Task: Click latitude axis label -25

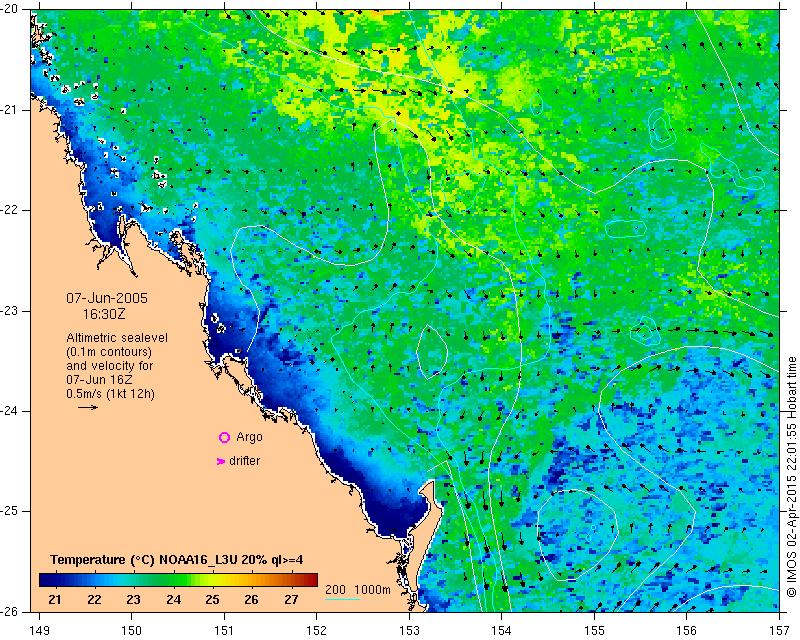Action: click(x=9, y=511)
